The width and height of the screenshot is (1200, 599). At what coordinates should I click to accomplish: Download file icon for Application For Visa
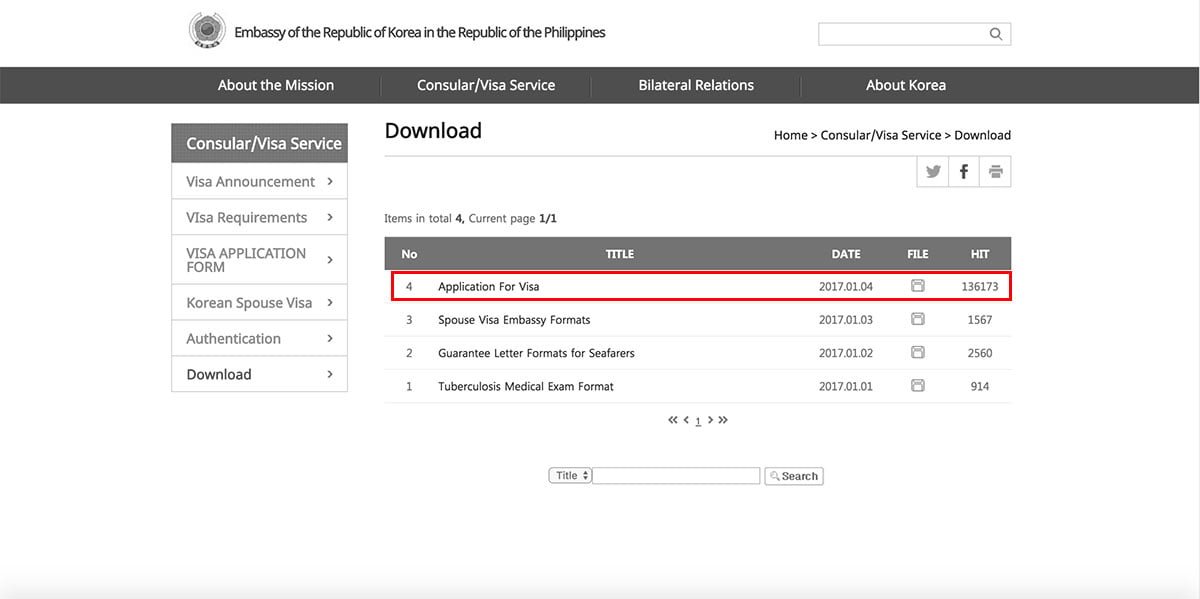coord(917,286)
